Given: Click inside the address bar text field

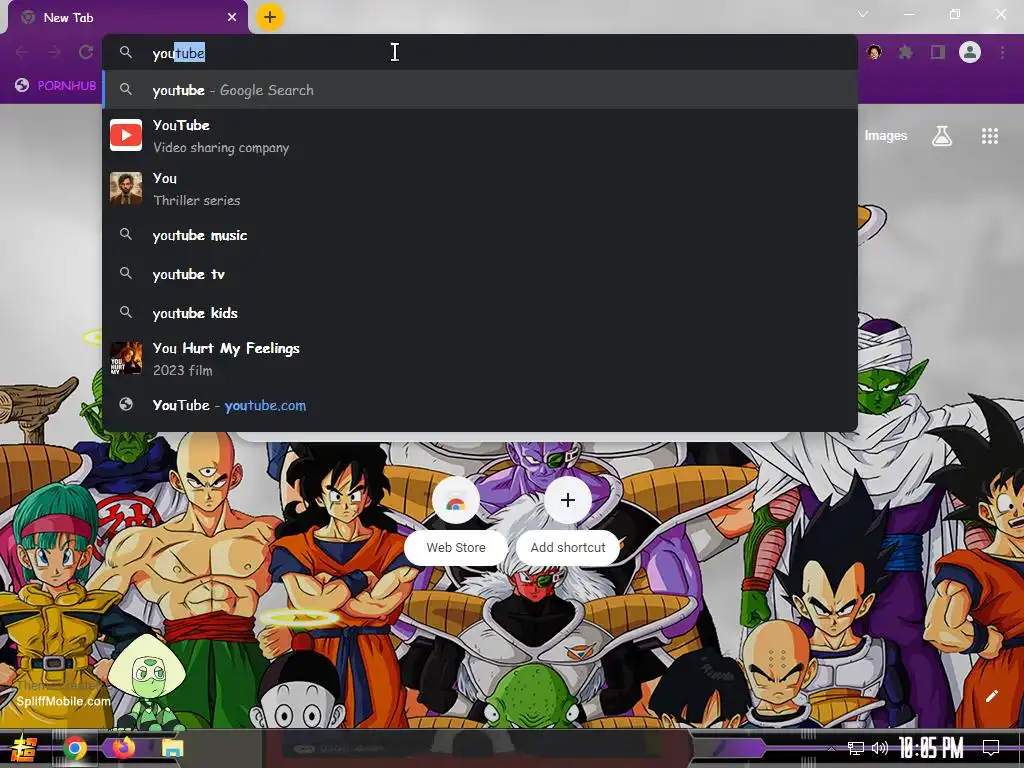Looking at the screenshot, I should click(480, 53).
